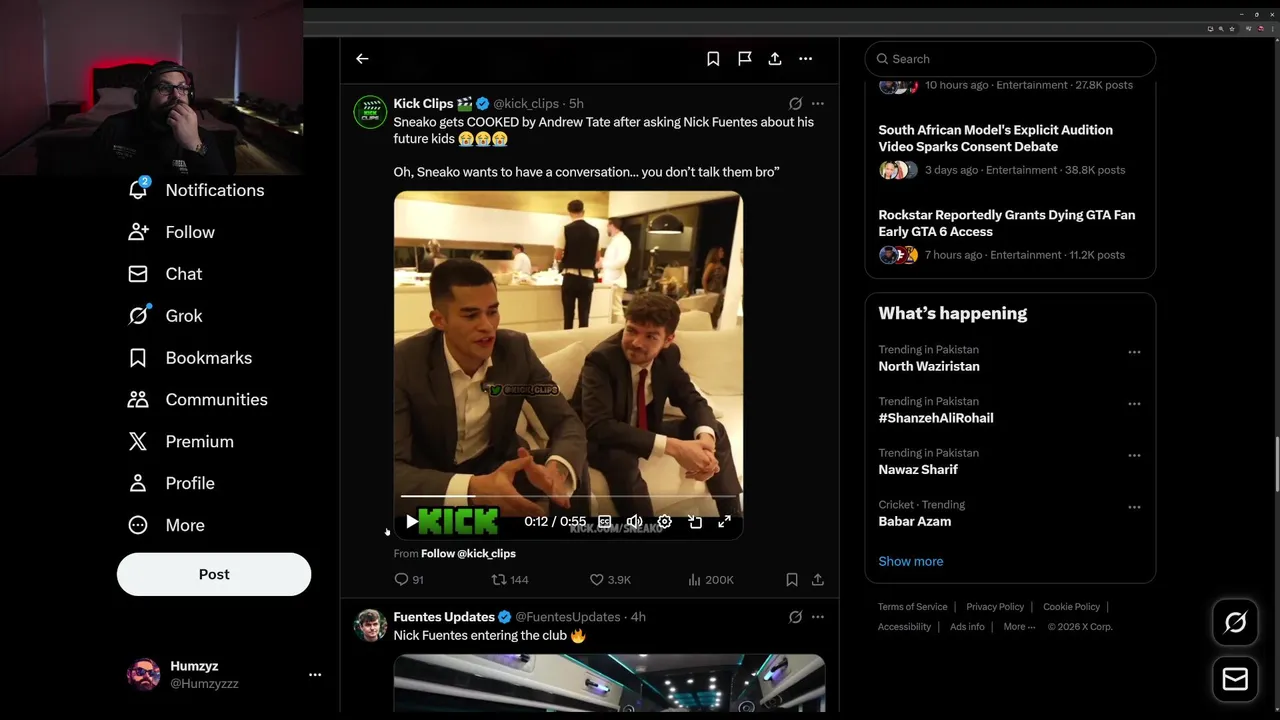Image resolution: width=1280 pixels, height=720 pixels.
Task: Bookmark icon in the post header bar
Action: 713,59
